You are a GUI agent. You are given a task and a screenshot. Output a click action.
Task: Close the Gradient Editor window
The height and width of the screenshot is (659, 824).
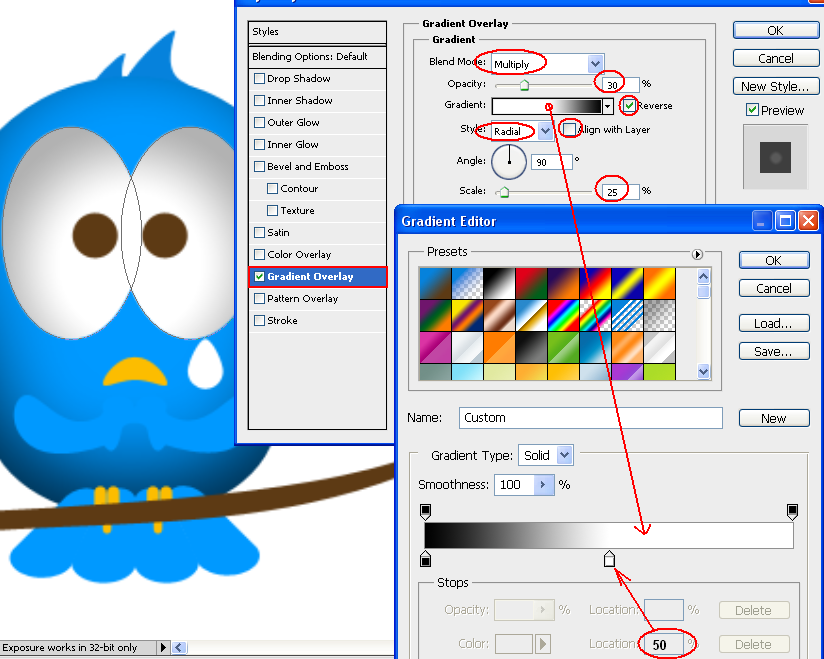(x=808, y=221)
